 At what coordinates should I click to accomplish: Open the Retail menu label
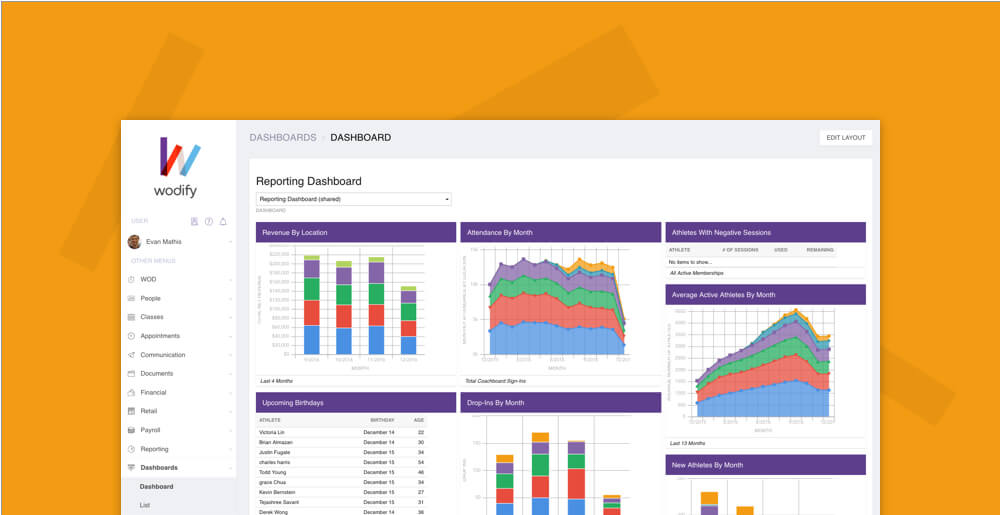149,411
